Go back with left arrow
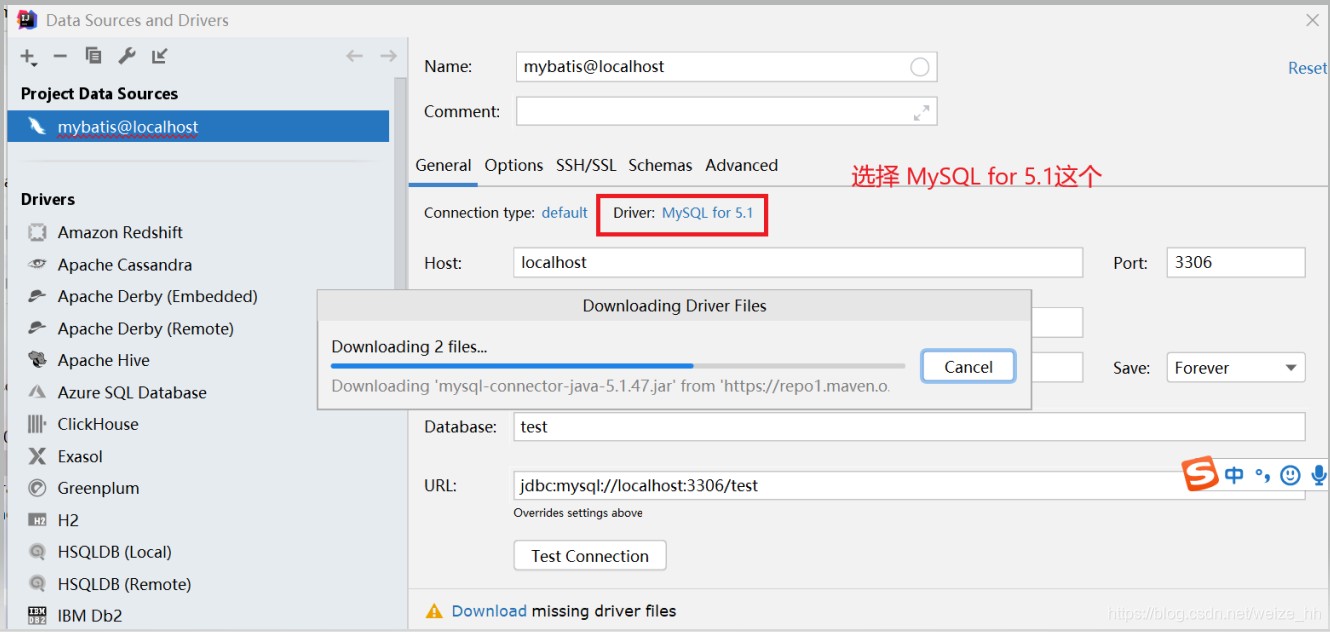1330x632 pixels. tap(354, 56)
